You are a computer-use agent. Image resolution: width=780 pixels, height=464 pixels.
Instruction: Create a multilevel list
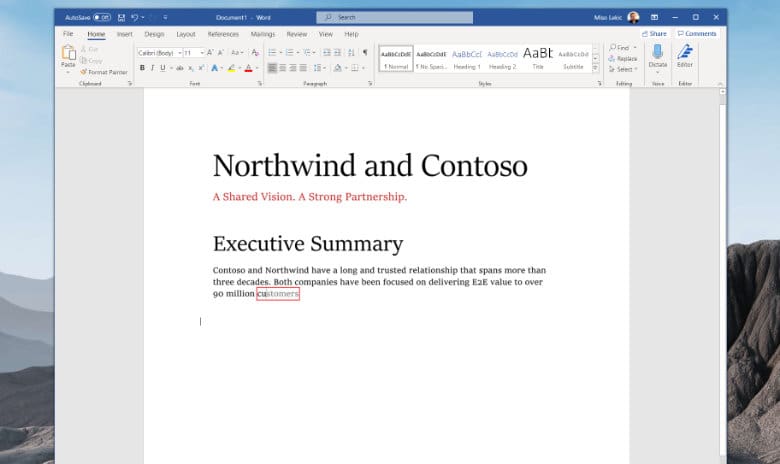(307, 52)
